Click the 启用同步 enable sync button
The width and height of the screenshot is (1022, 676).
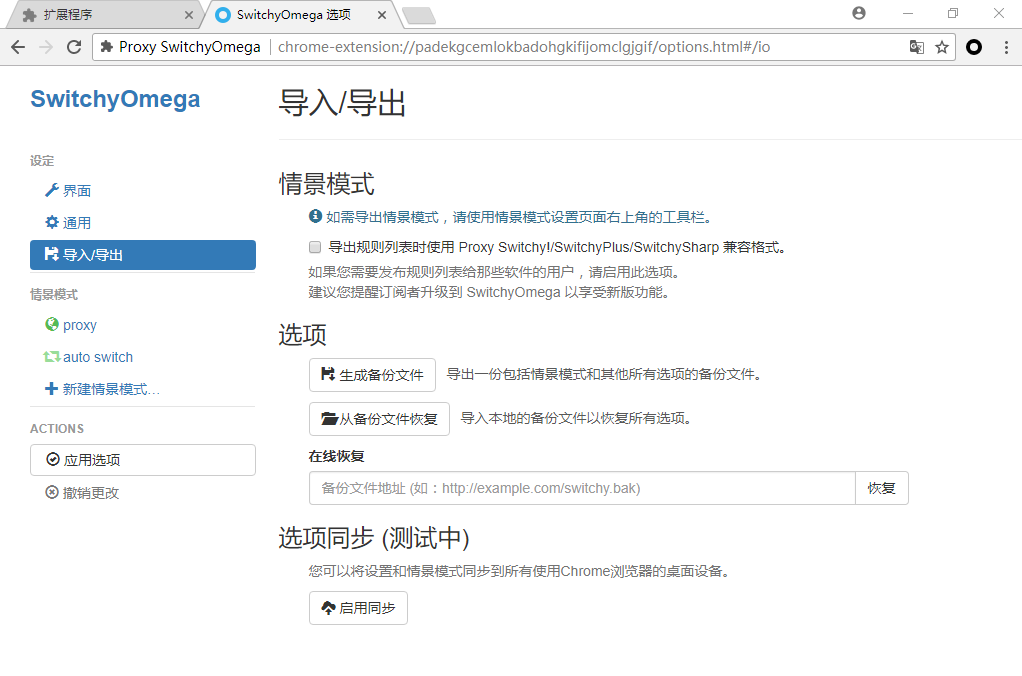point(358,608)
